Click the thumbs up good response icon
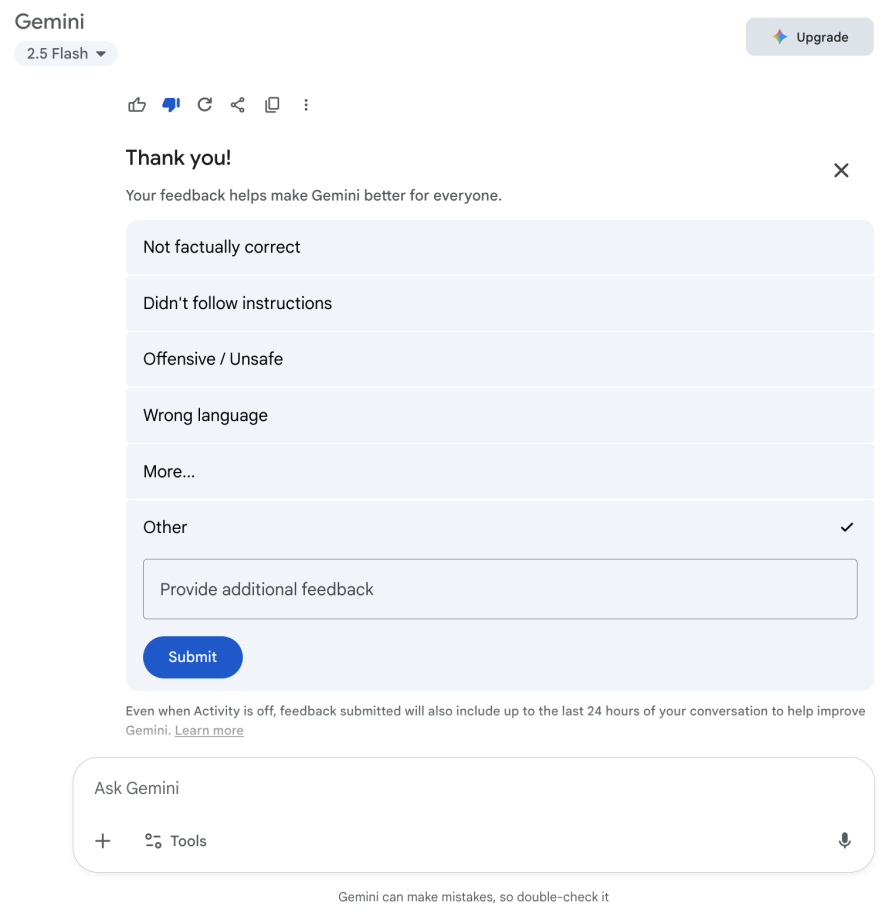The height and width of the screenshot is (923, 895). 137,105
